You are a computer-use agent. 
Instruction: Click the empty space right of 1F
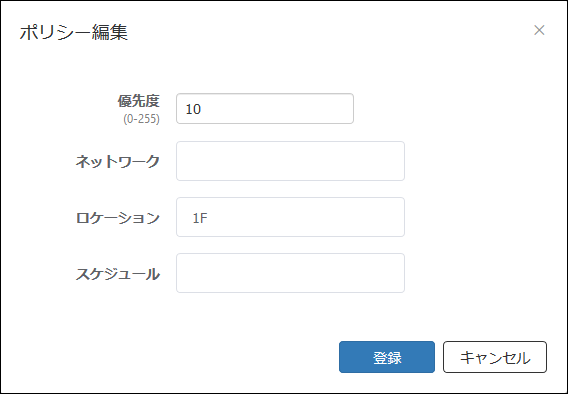click(306, 217)
